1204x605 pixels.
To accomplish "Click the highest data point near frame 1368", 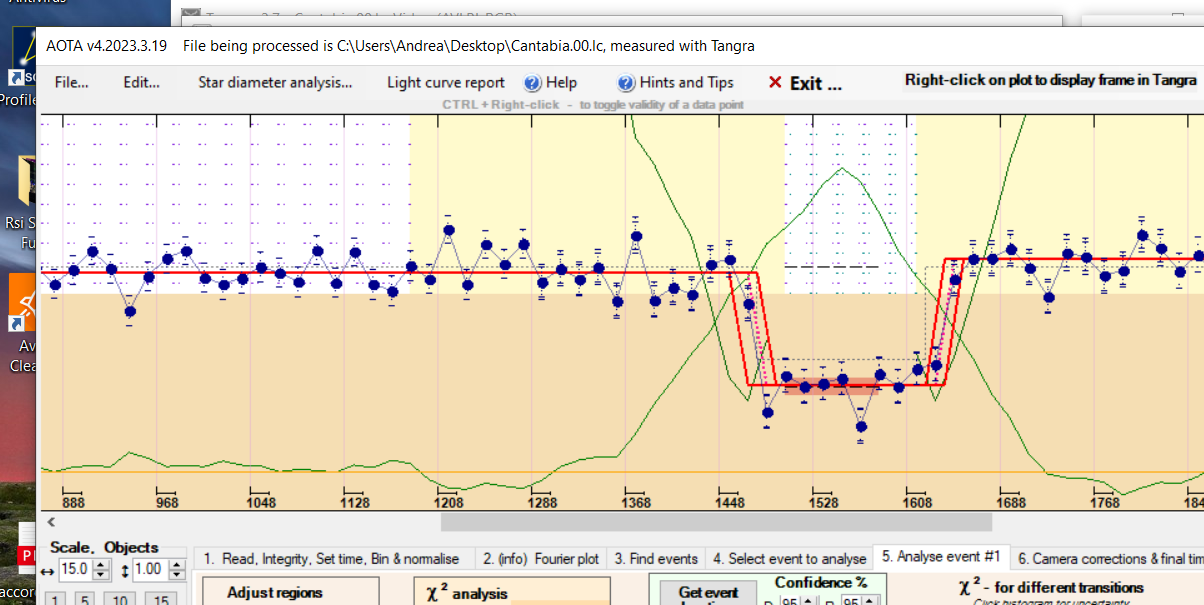I will coord(636,237).
